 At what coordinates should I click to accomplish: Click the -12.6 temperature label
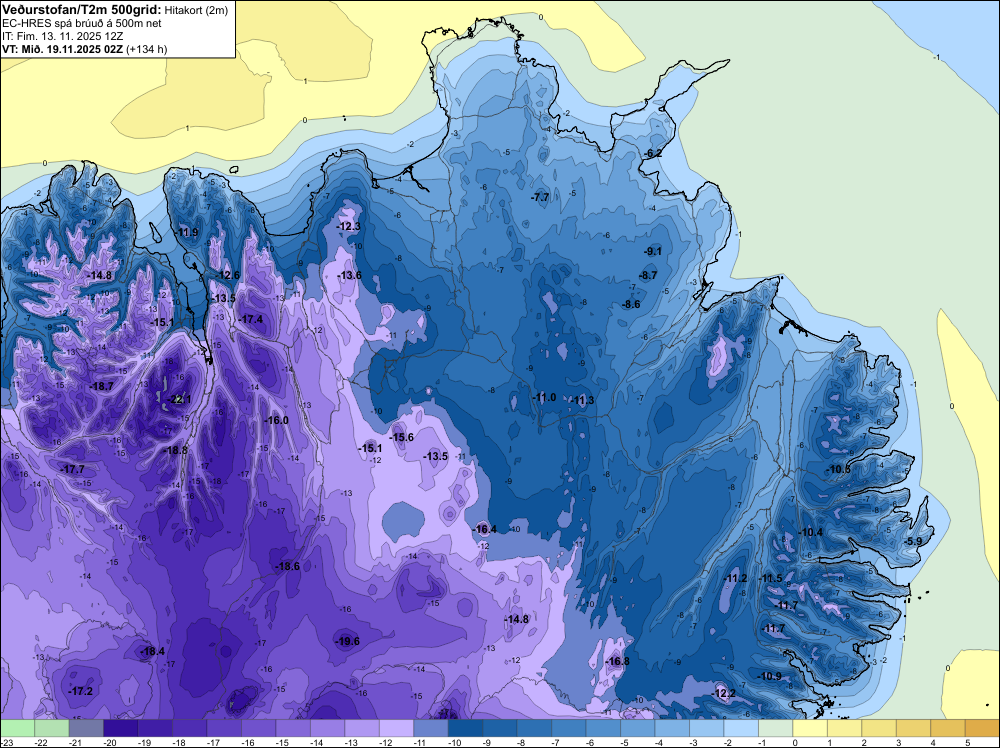tap(228, 275)
